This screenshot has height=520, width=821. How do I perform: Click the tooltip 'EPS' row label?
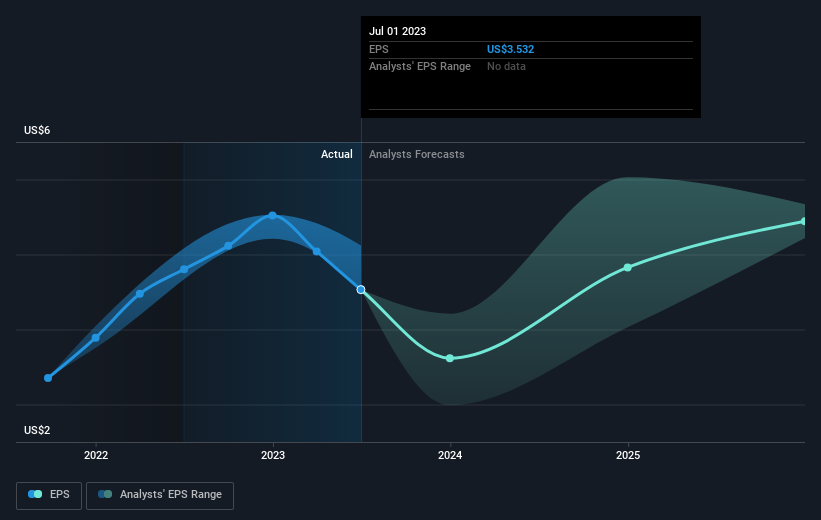coord(379,49)
